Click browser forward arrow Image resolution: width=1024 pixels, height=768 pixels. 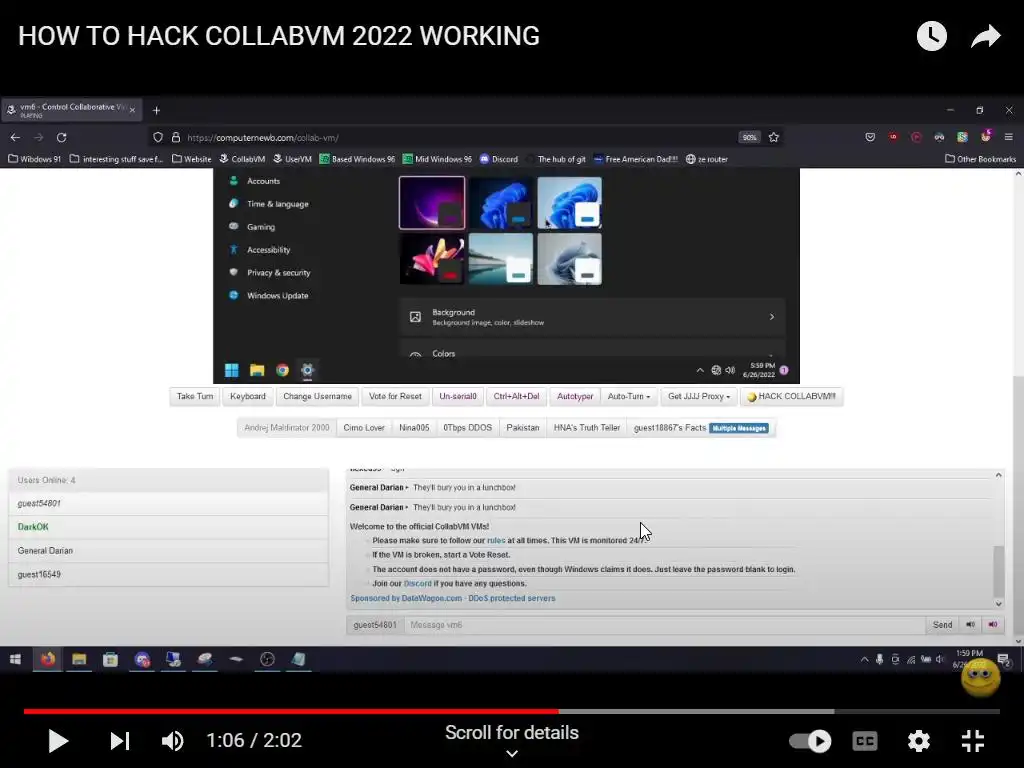[x=39, y=137]
